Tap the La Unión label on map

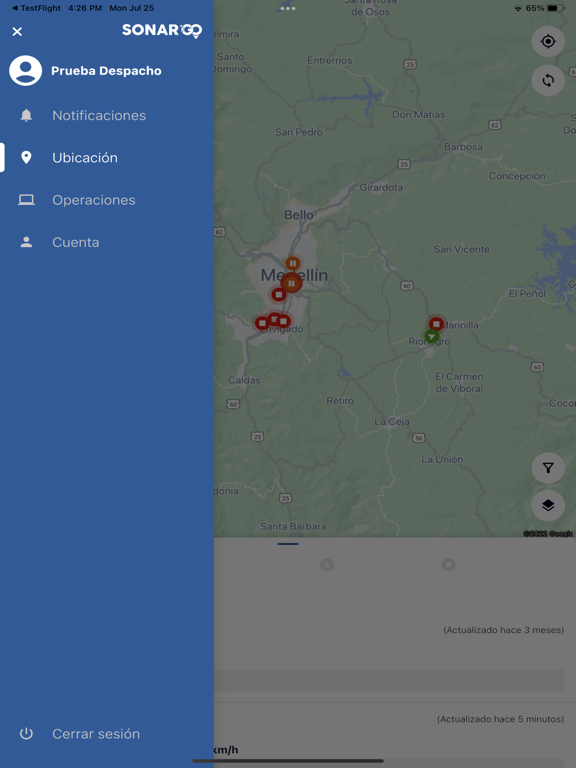442,459
